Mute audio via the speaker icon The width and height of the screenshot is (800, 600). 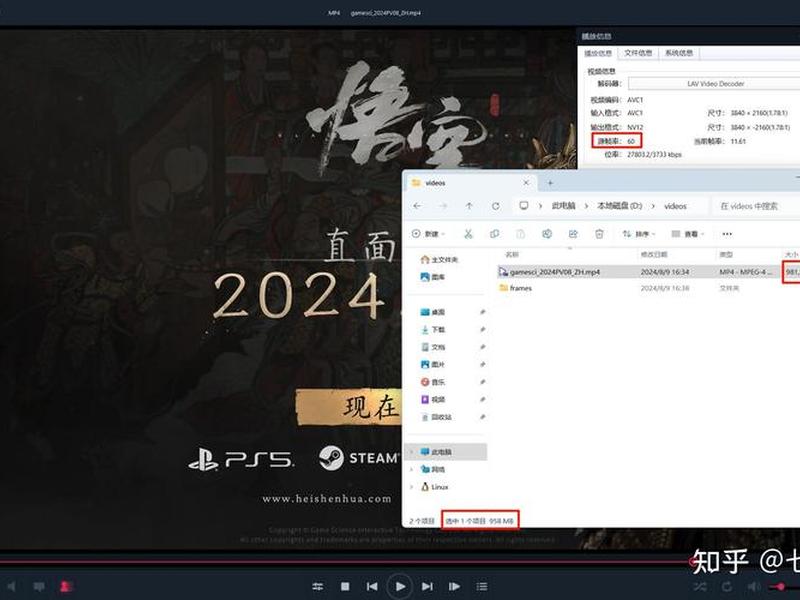[753, 587]
